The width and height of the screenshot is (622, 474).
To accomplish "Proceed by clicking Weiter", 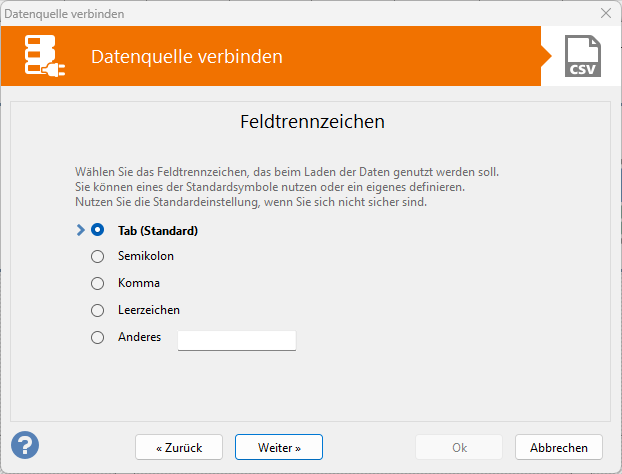I will (279, 447).
